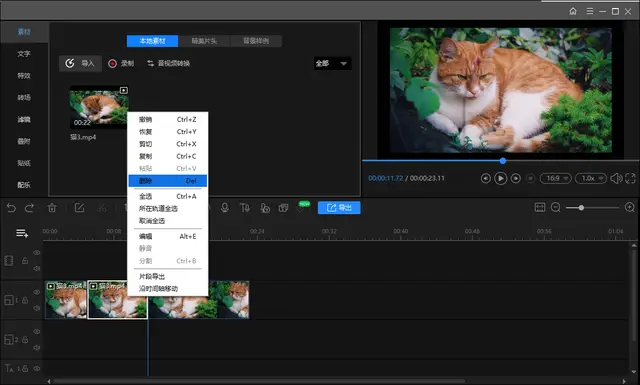640x385 pixels.
Task: Switch to the 精美片头 tab
Action: tap(204, 41)
